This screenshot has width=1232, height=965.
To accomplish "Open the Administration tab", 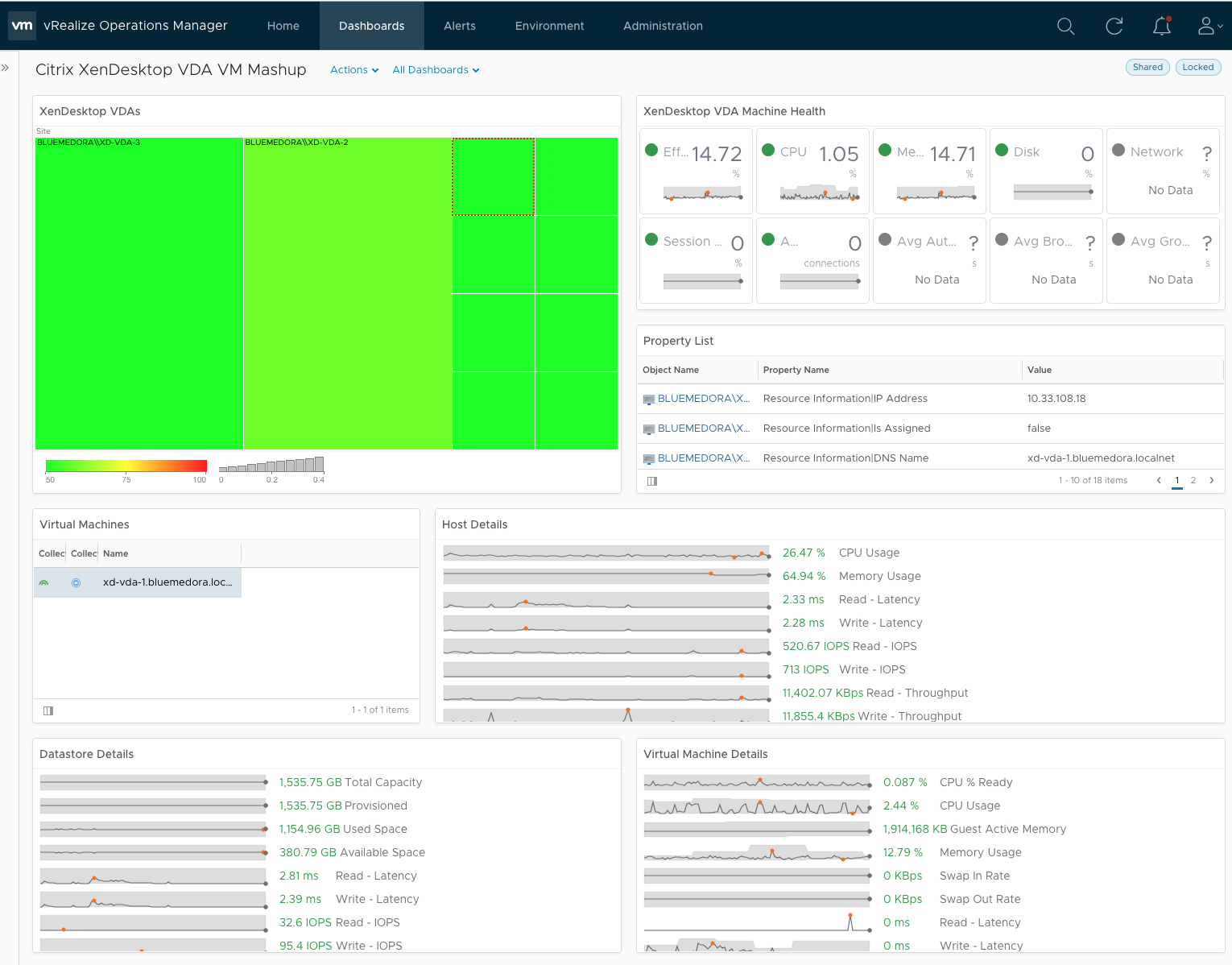I will [x=663, y=26].
